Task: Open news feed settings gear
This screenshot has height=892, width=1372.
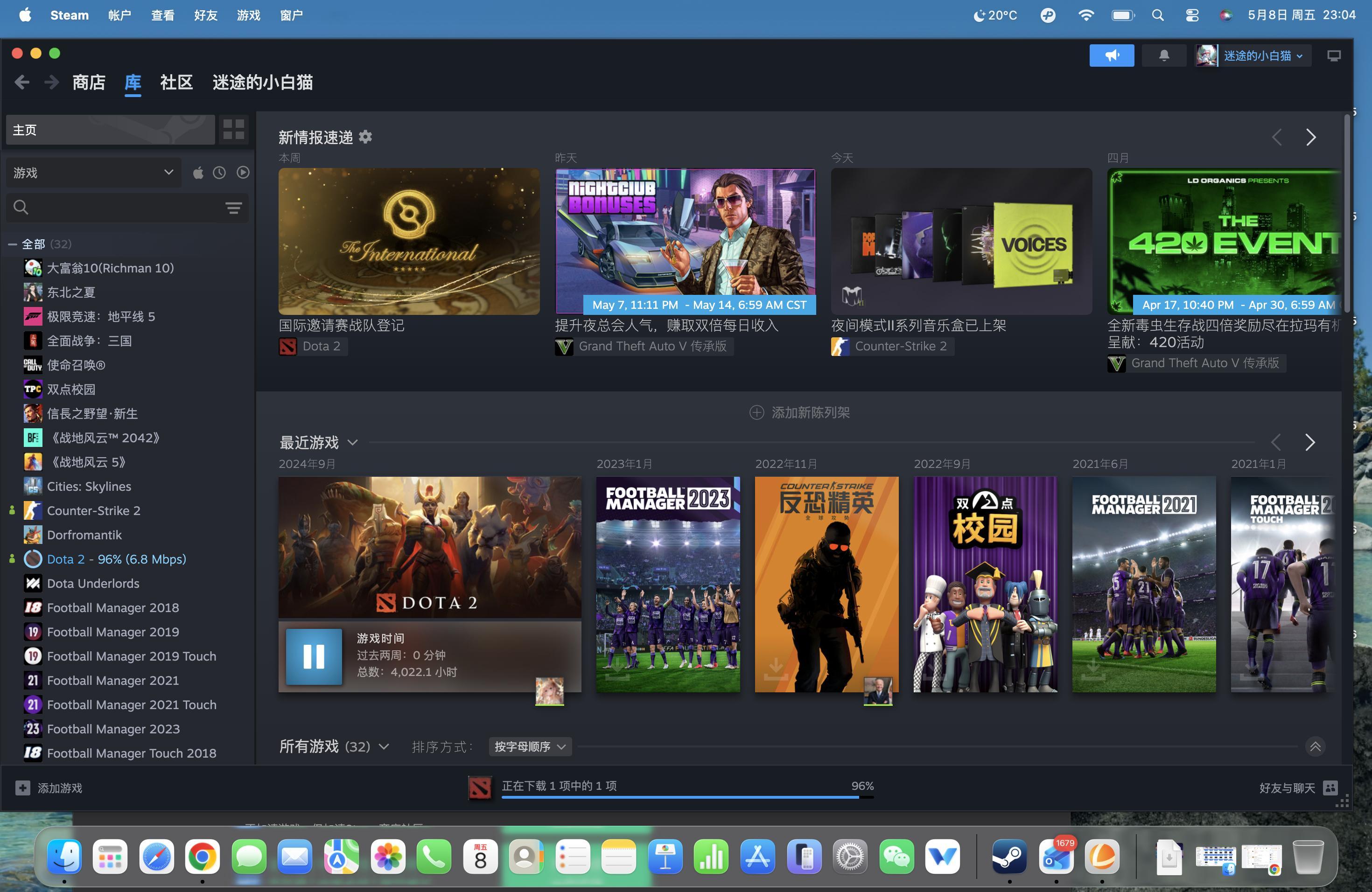Action: [365, 137]
